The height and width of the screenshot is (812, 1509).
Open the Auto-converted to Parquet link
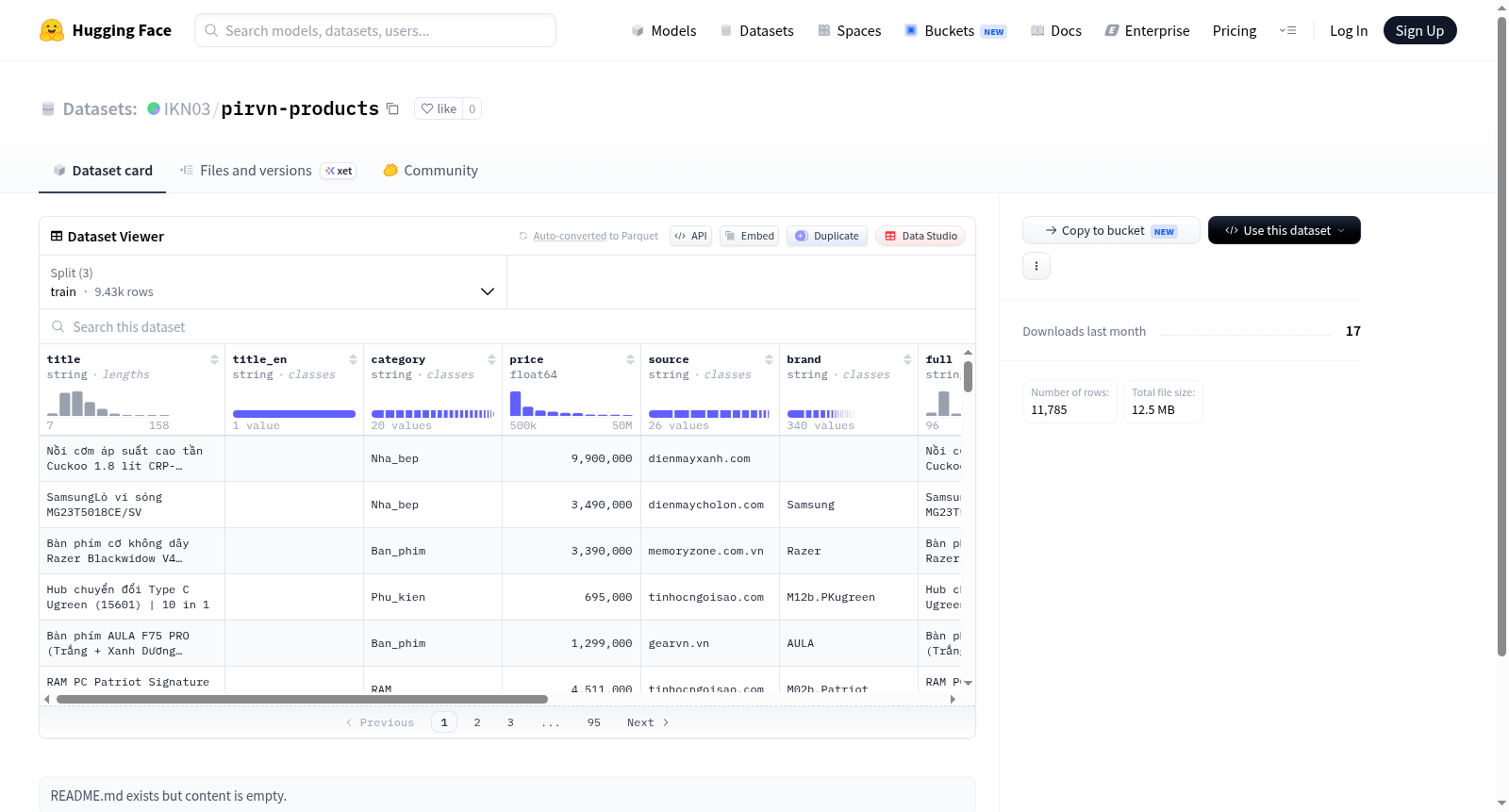tap(570, 236)
